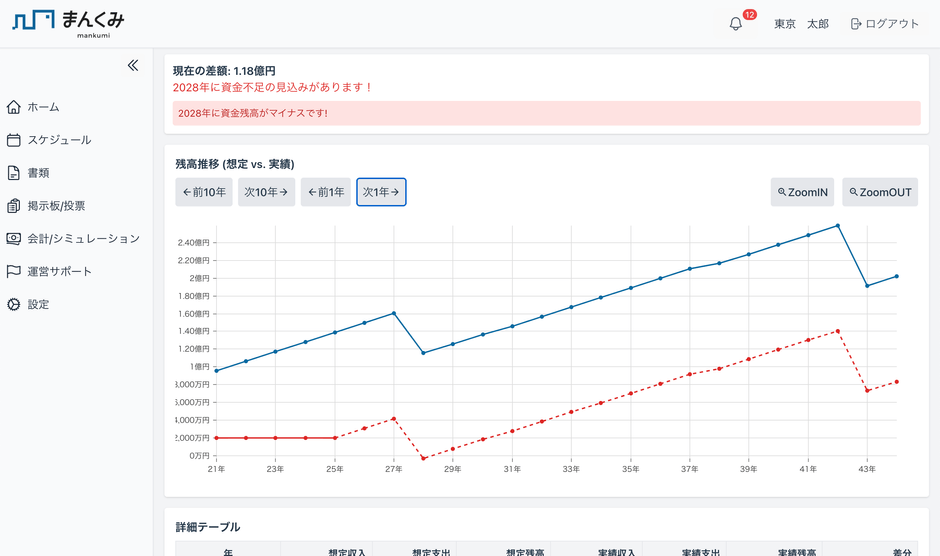Screen dimensions: 940x556
Task: Click the notification bell icon
Action: [736, 24]
